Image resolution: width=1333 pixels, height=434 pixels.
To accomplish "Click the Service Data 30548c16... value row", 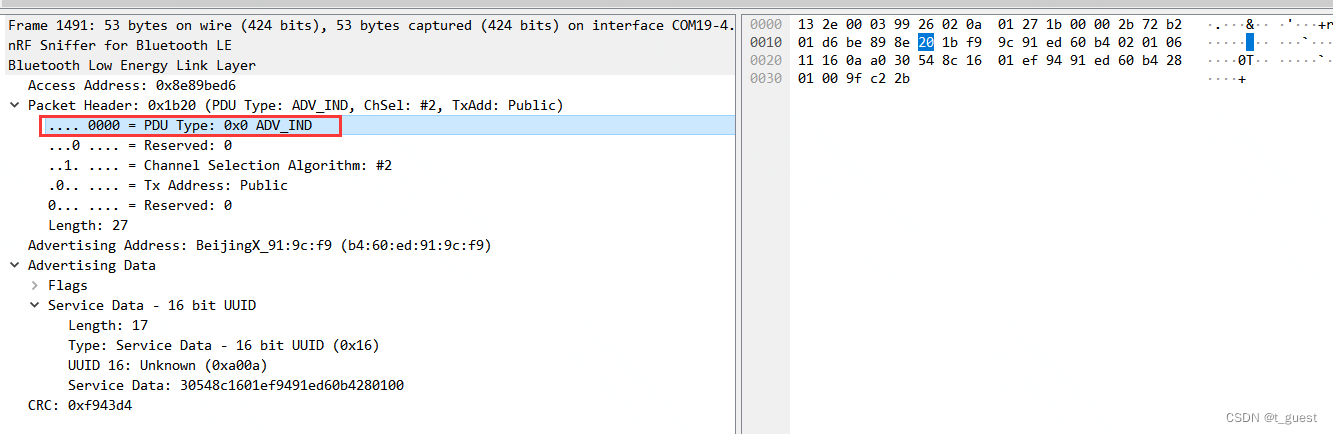I will click(236, 385).
